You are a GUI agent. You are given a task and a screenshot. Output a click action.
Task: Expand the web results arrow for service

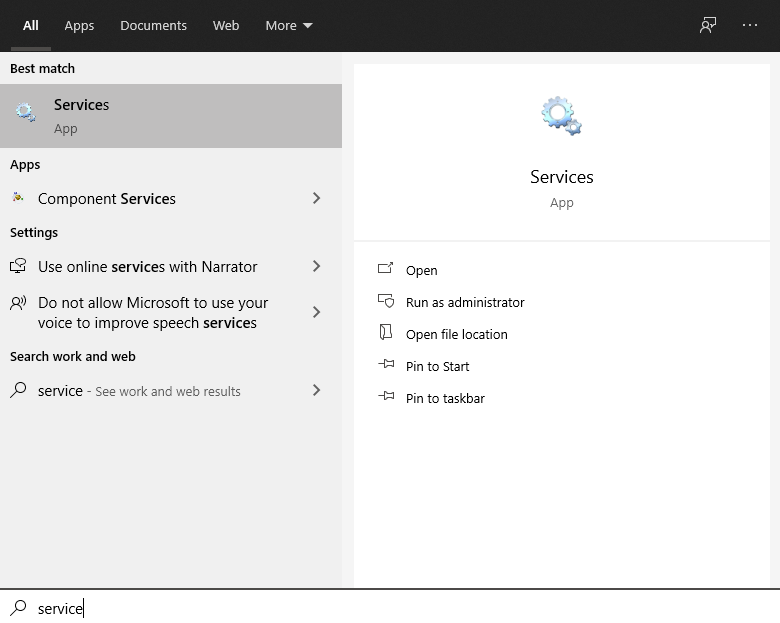click(x=316, y=390)
